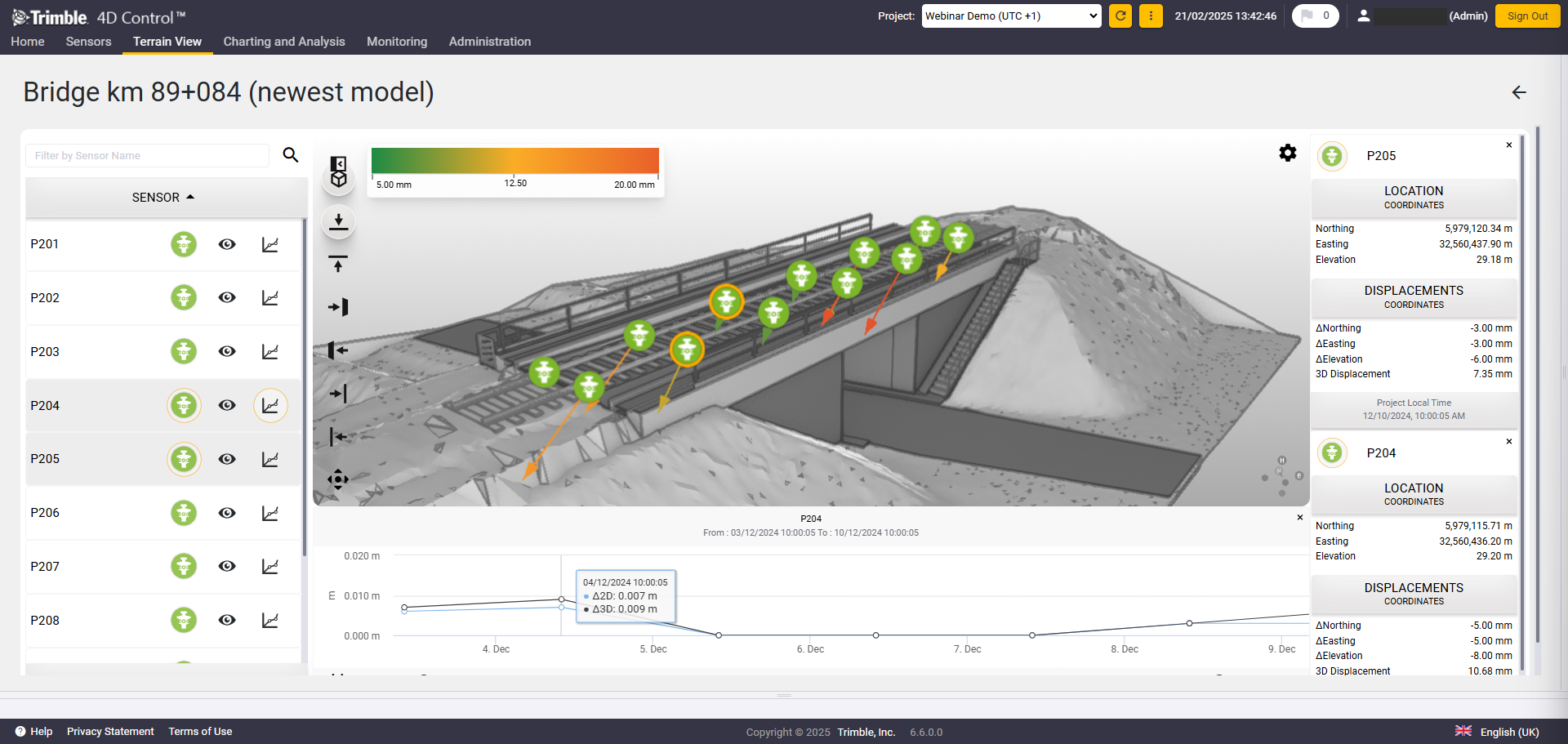The width and height of the screenshot is (1568, 744).
Task: Open the yellow three-dots options button
Action: (x=1151, y=16)
